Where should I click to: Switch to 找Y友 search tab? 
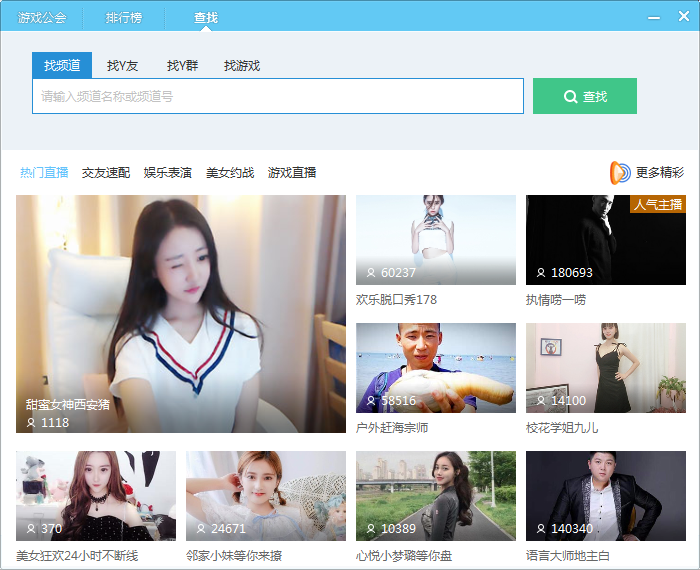(122, 66)
